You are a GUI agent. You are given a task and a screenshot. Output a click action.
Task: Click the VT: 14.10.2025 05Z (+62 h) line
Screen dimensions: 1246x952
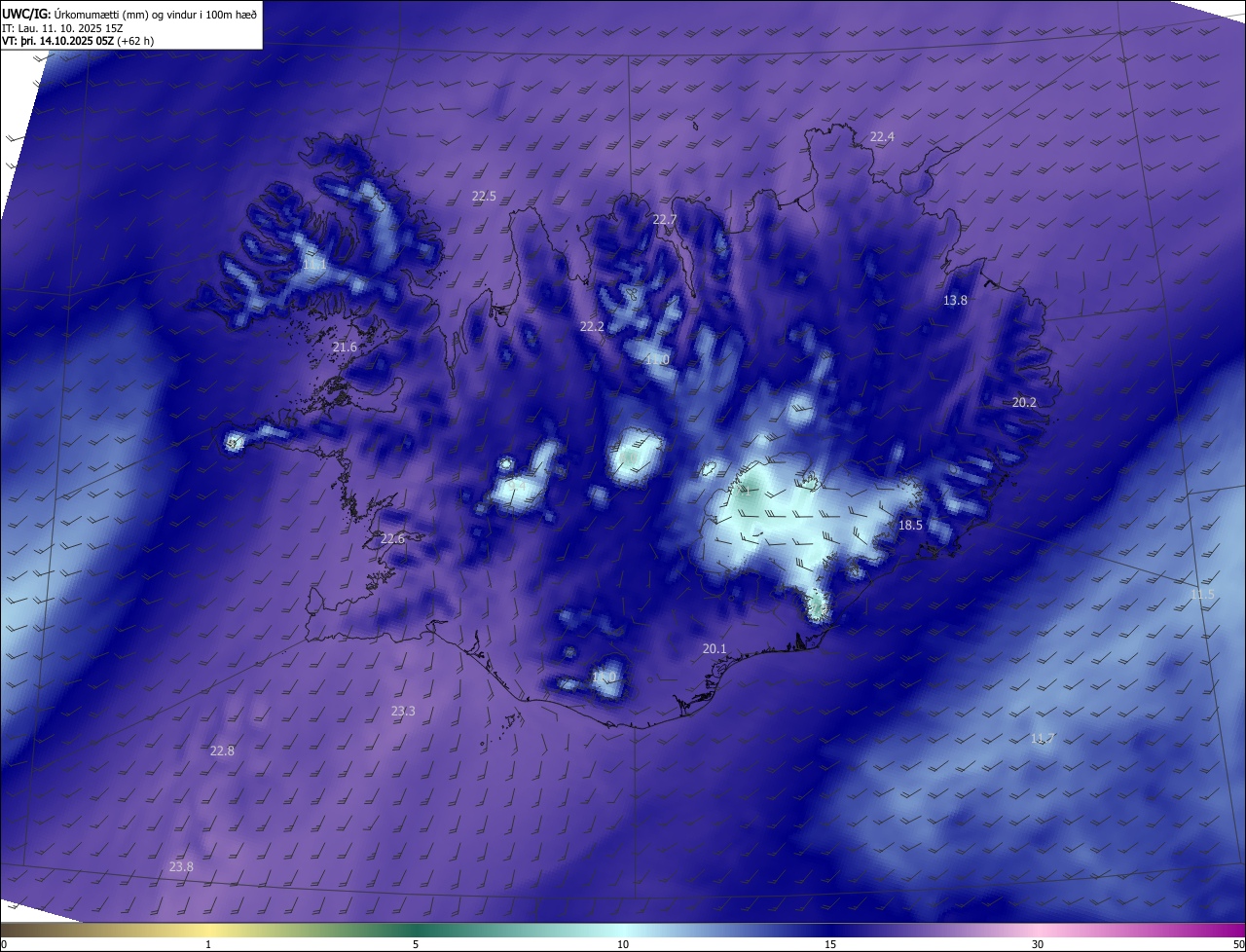(x=78, y=41)
